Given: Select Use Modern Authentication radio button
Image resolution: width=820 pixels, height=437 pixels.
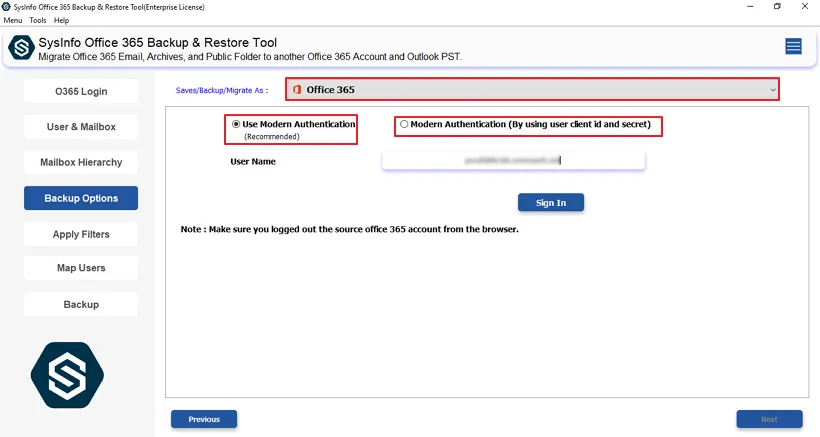Looking at the screenshot, I should (236, 124).
